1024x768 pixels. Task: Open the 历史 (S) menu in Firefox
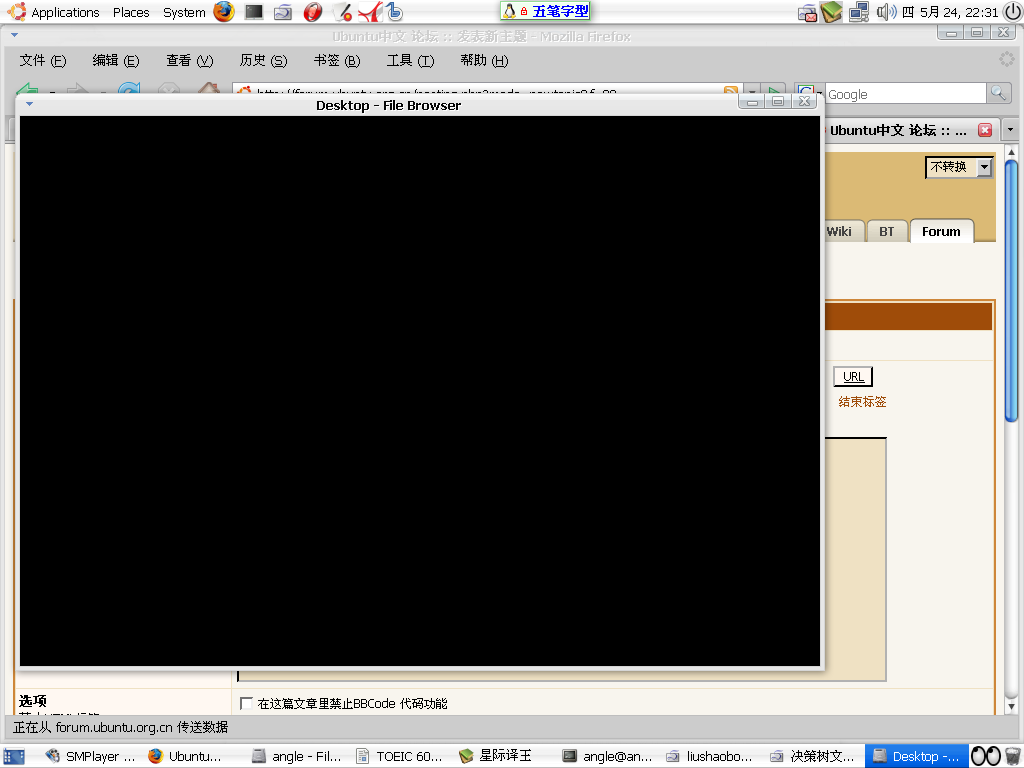pyautogui.click(x=263, y=61)
